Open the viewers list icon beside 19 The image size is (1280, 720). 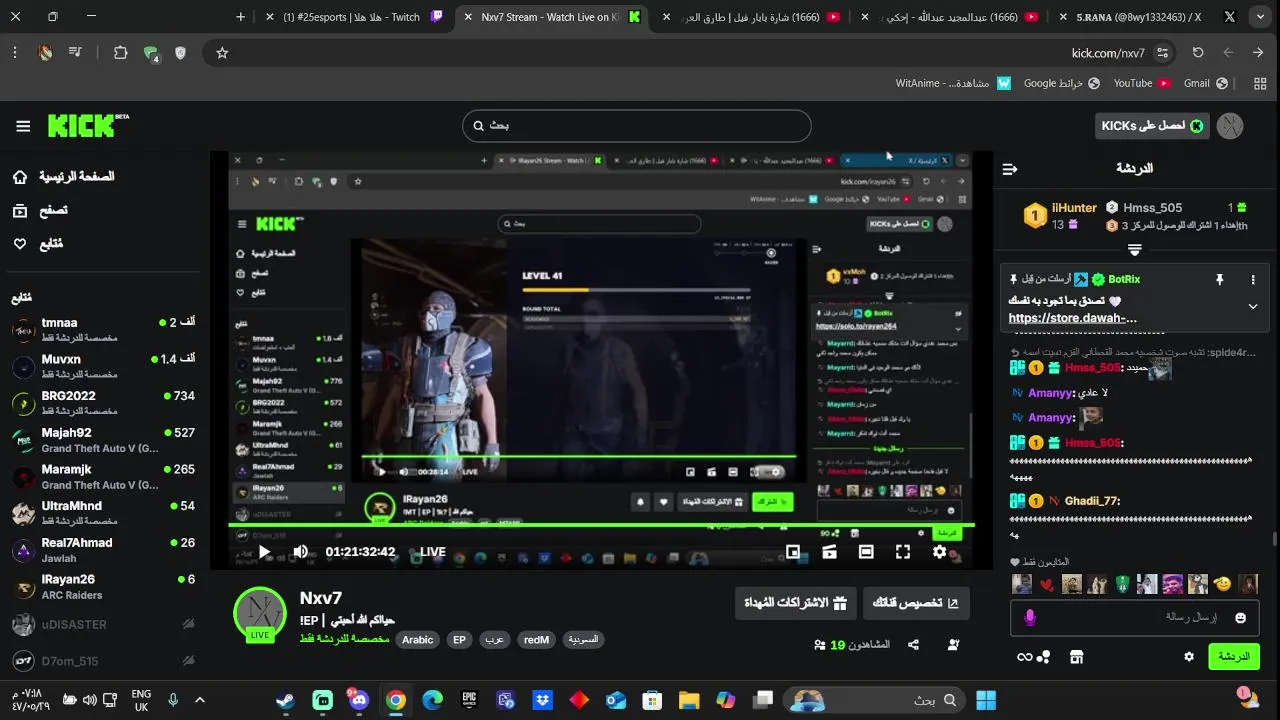(820, 645)
